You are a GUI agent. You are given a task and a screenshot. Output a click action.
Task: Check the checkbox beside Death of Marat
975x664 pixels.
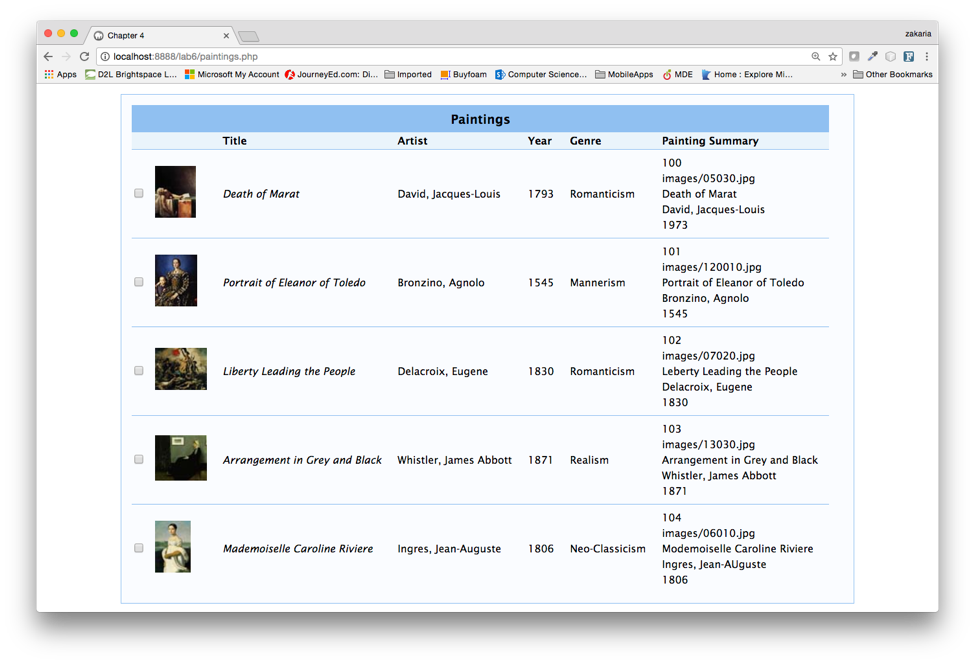[138, 193]
